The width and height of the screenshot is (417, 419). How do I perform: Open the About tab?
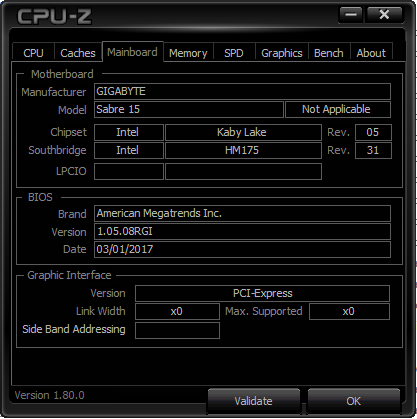point(371,53)
